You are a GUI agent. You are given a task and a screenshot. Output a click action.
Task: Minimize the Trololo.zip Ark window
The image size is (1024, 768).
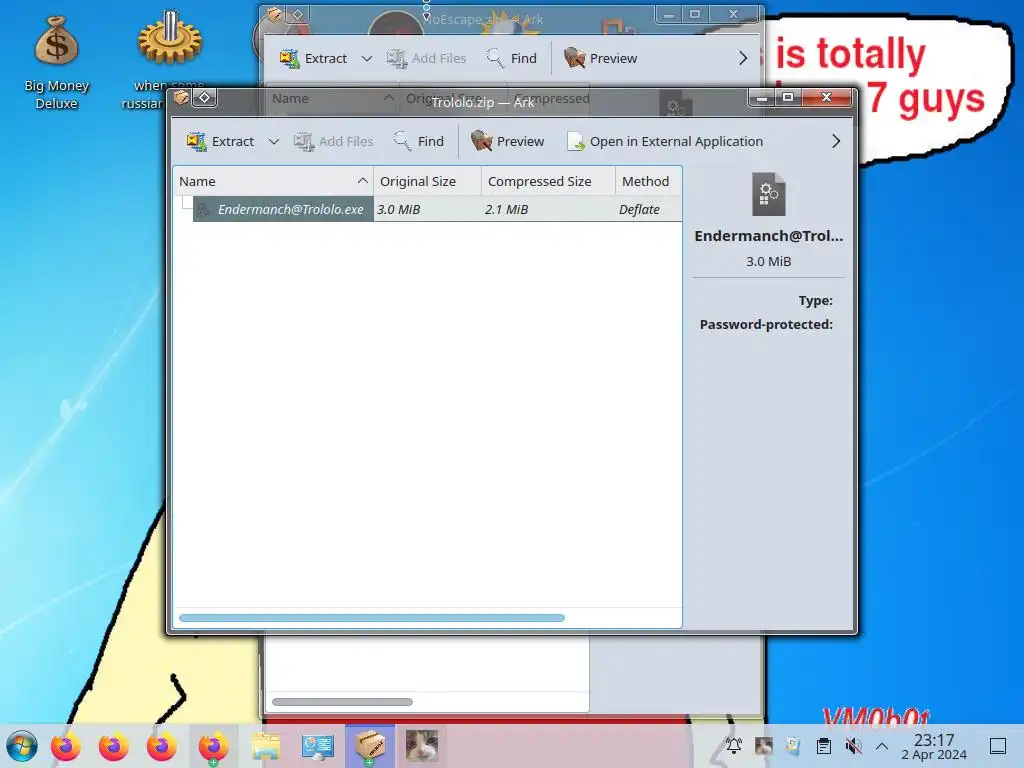pos(761,97)
